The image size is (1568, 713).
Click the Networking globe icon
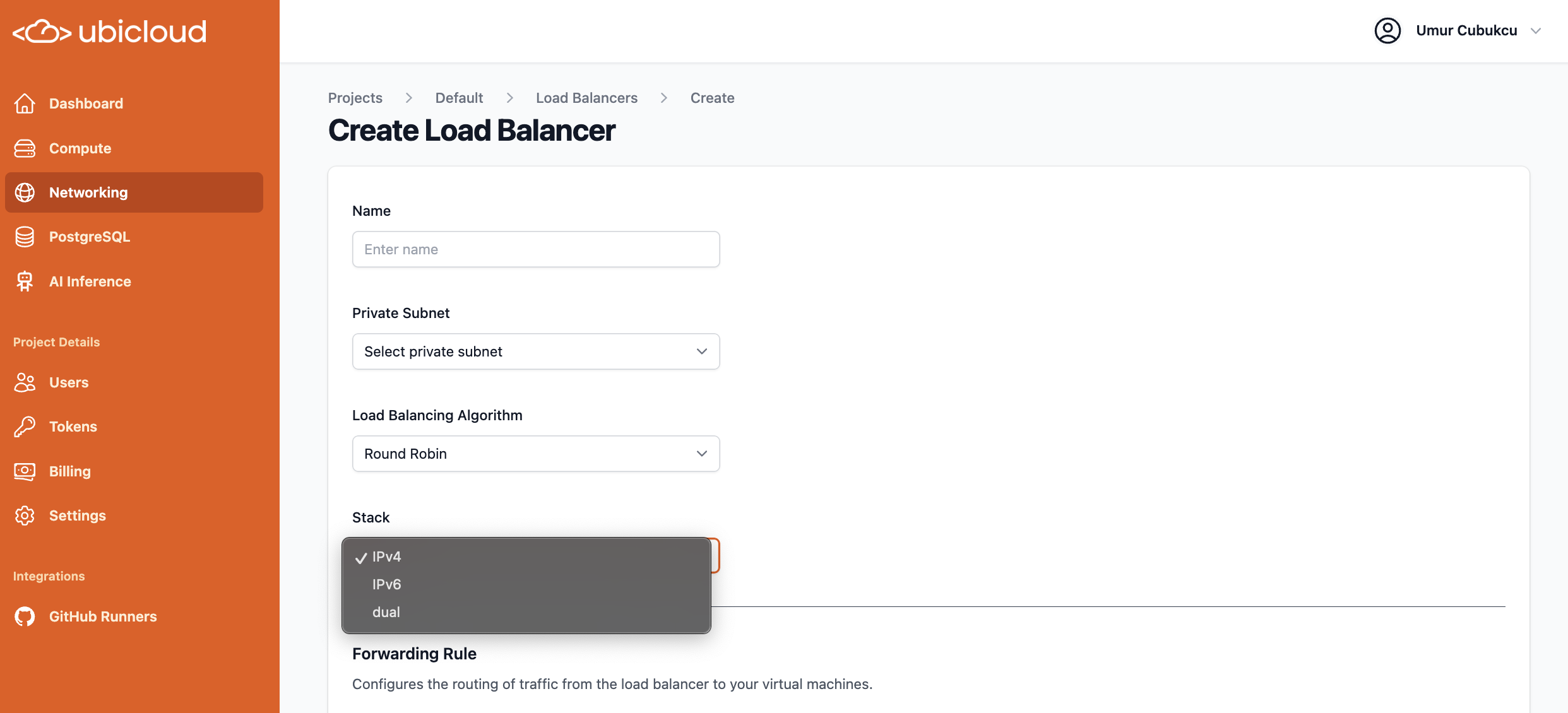pyautogui.click(x=25, y=192)
